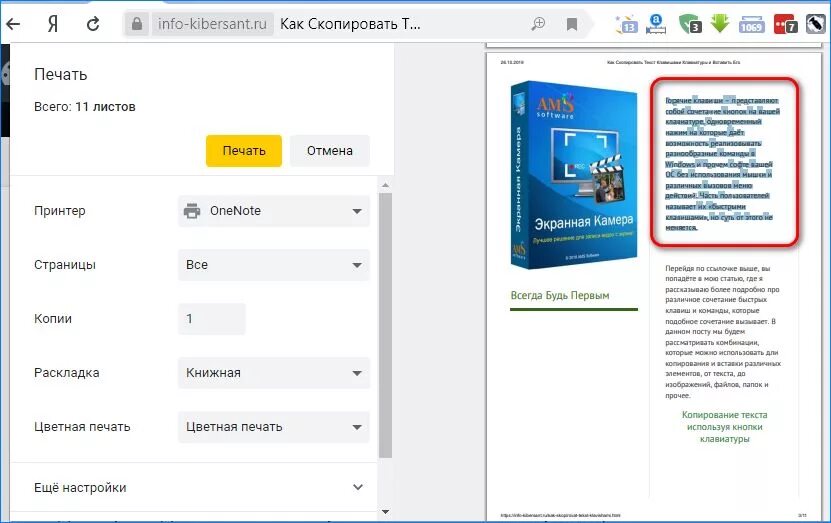Open the green download arrow extension
This screenshot has width=831, height=523.
[720, 24]
